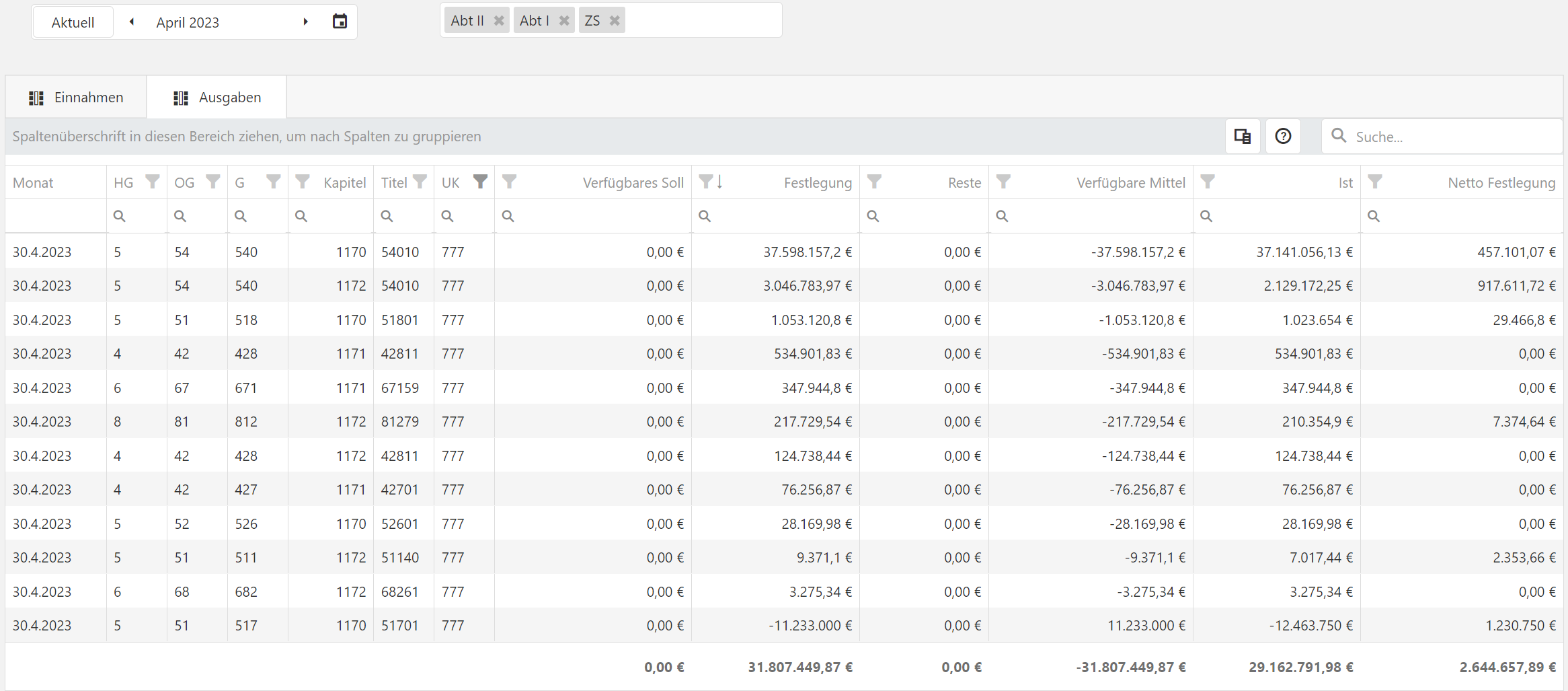This screenshot has height=691, width=1568.
Task: Sort by Verfügbares Soll column header
Action: coord(633,183)
